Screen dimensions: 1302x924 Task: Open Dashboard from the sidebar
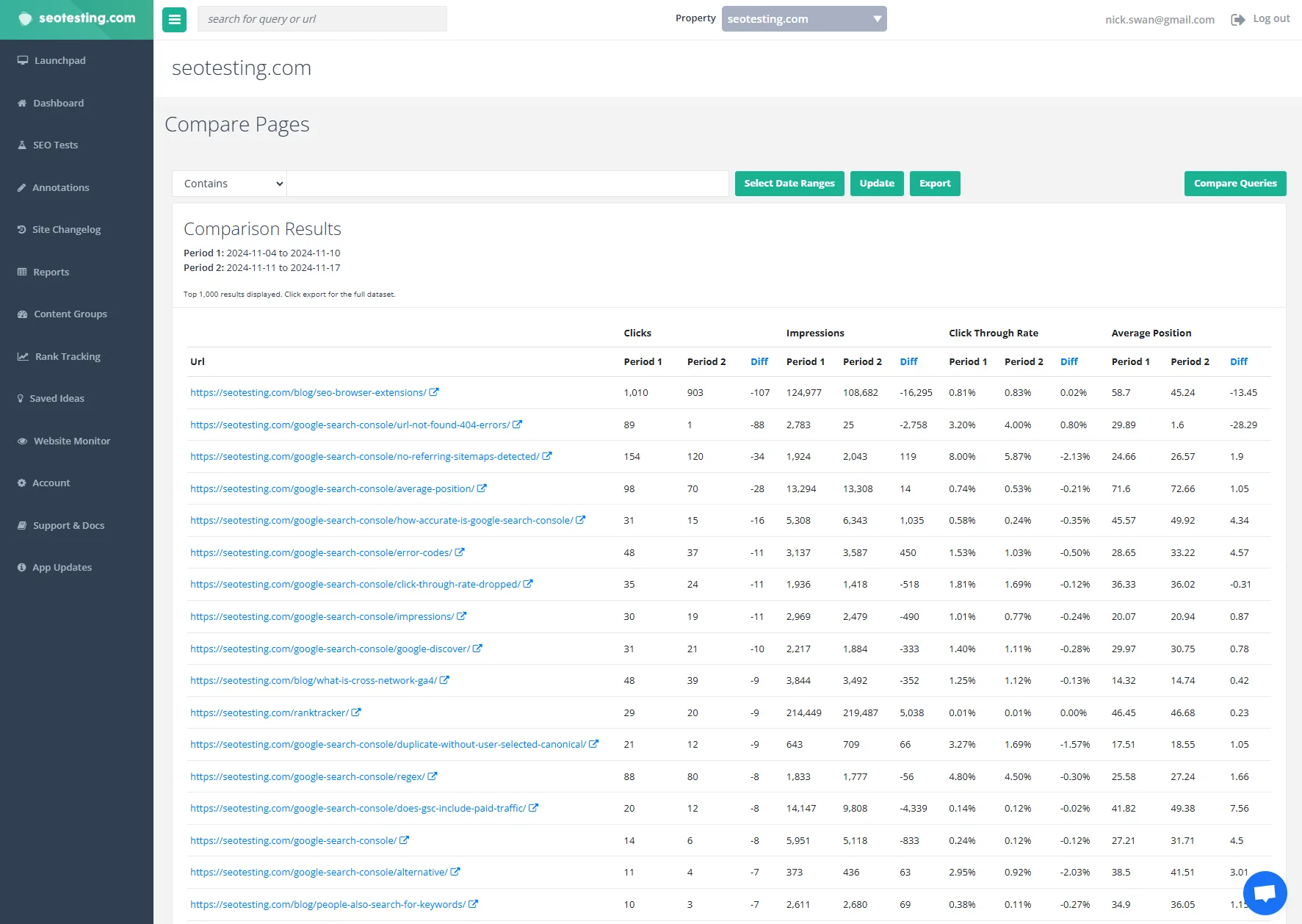[x=57, y=103]
